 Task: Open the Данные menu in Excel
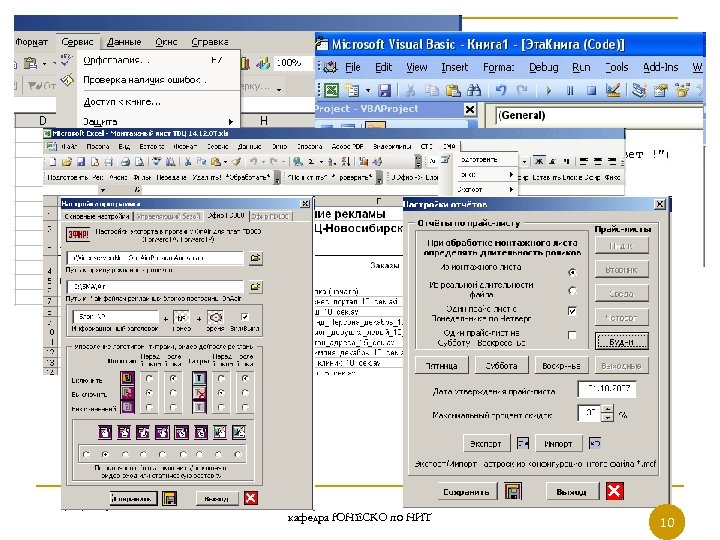(x=124, y=42)
